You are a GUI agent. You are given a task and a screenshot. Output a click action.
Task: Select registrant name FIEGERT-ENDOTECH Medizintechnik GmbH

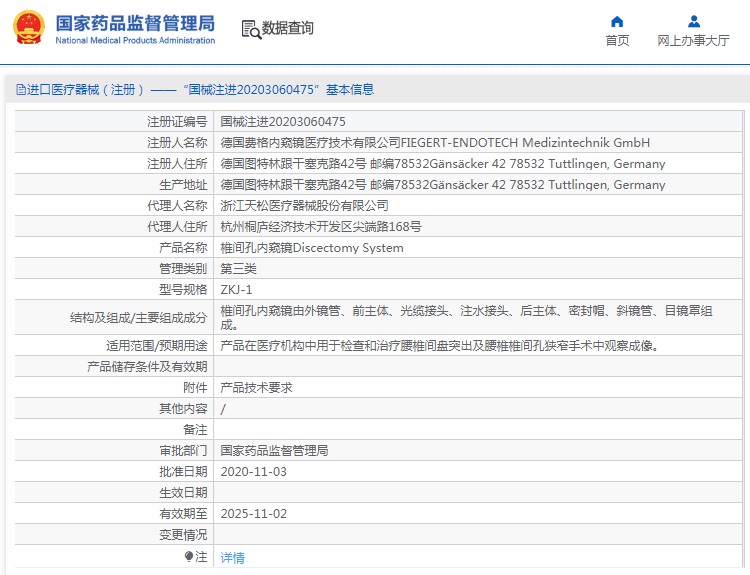tap(525, 143)
